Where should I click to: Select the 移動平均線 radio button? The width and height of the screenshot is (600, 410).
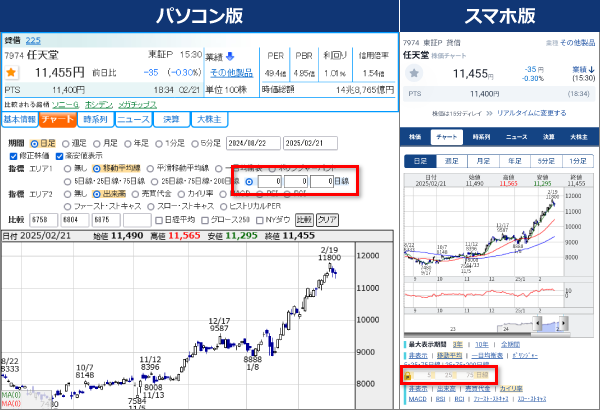[96, 169]
